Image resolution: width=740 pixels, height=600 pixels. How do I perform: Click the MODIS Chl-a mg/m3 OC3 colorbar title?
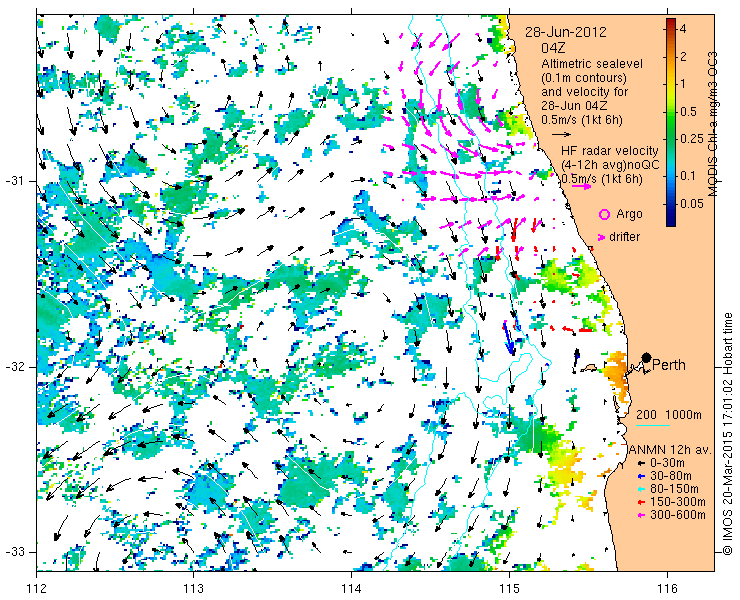click(x=712, y=124)
